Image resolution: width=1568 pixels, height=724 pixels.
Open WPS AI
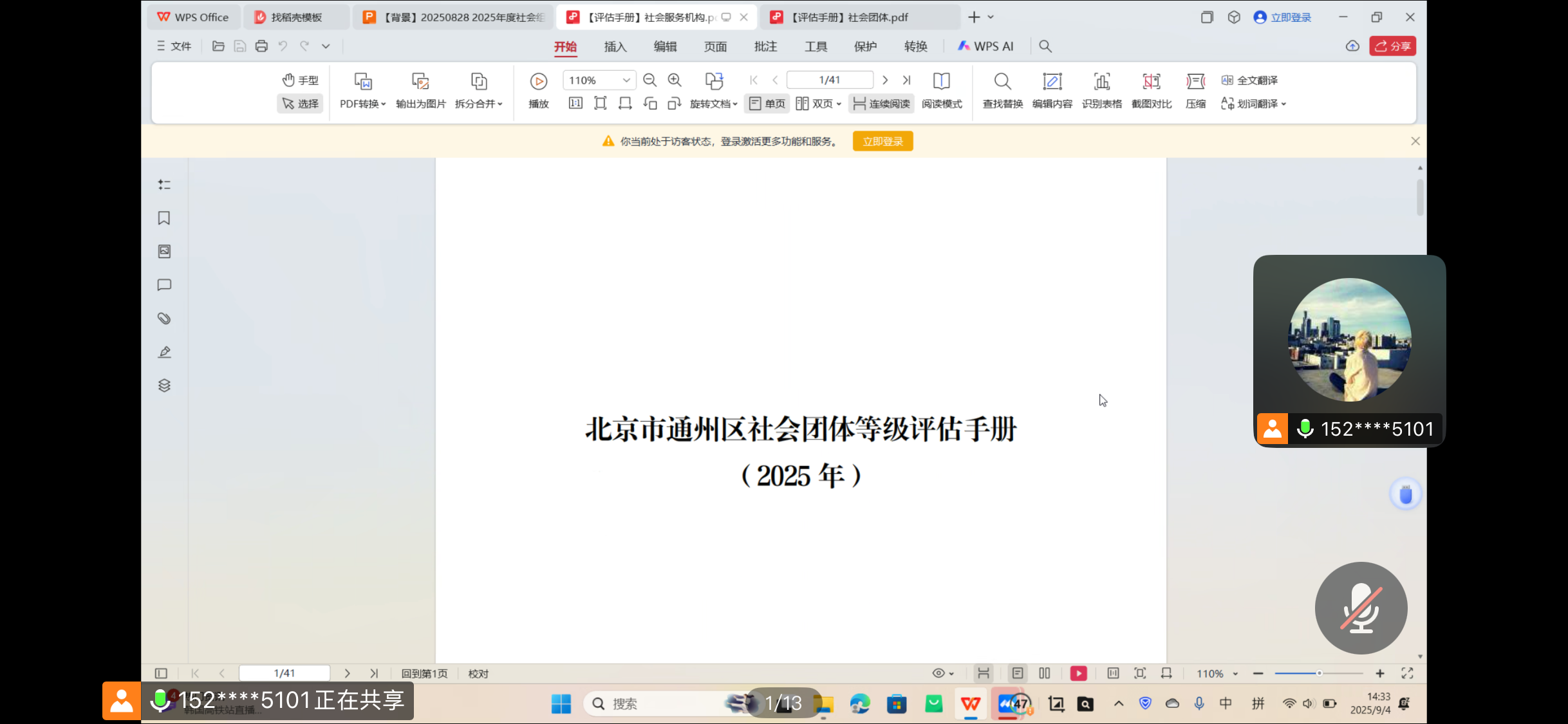(x=985, y=46)
